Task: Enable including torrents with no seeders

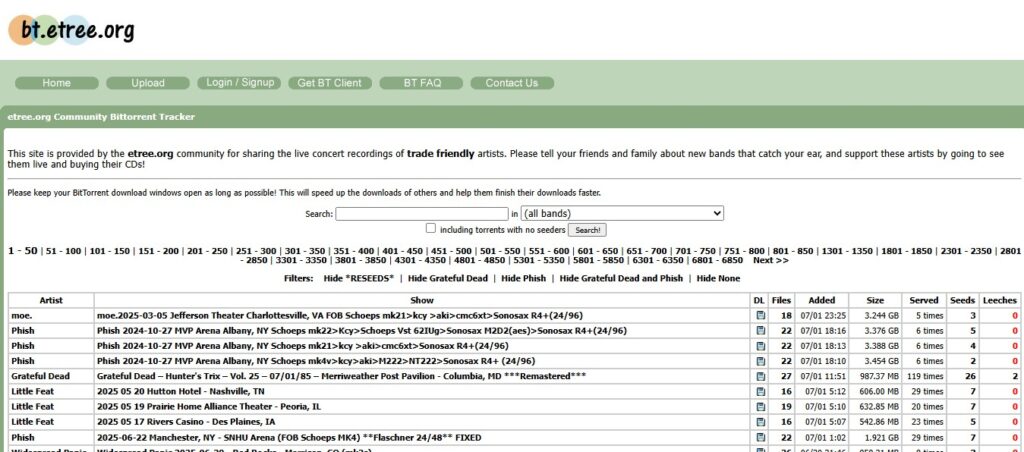Action: [x=430, y=228]
